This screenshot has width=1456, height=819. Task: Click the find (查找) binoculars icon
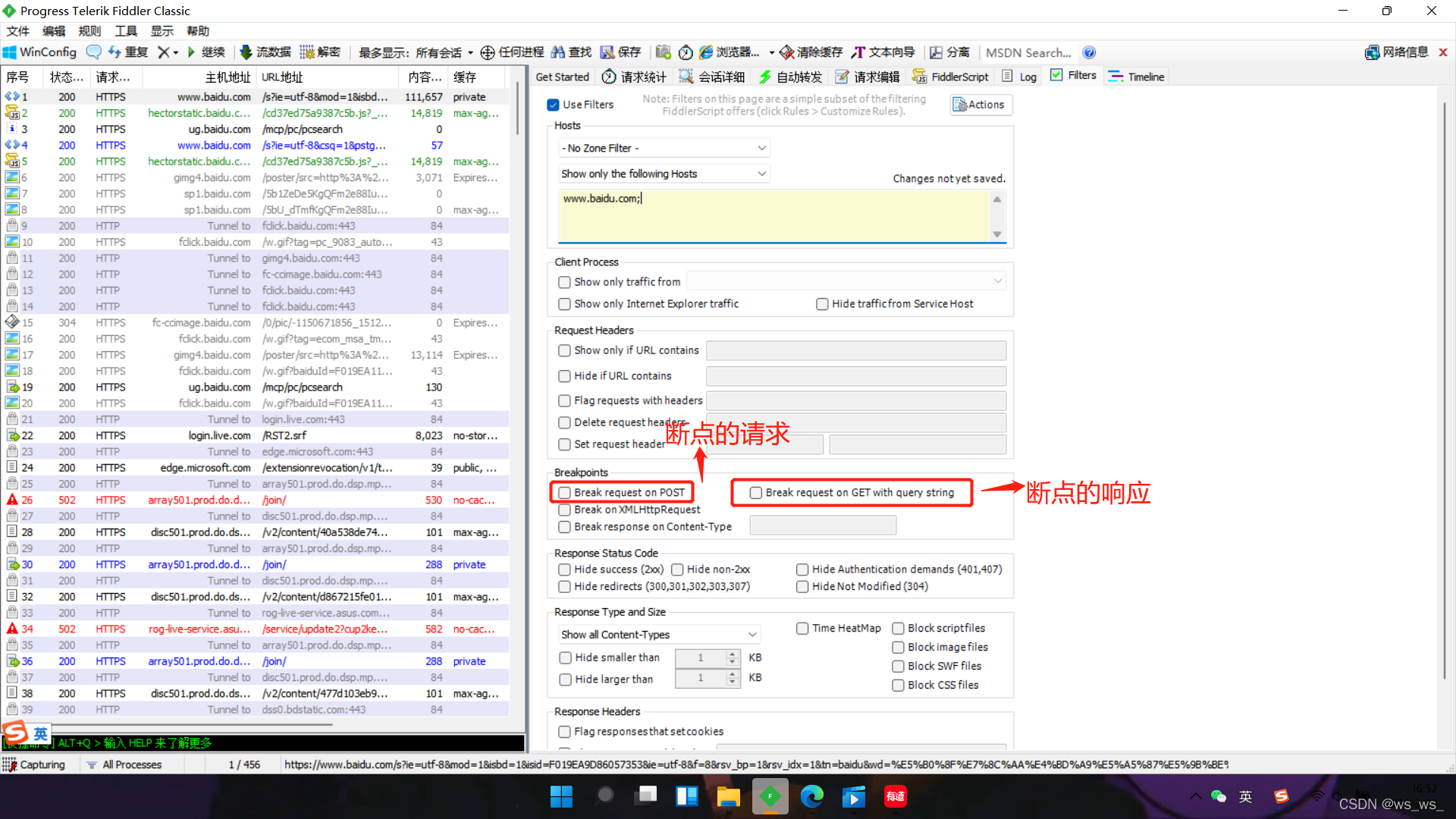click(x=558, y=52)
